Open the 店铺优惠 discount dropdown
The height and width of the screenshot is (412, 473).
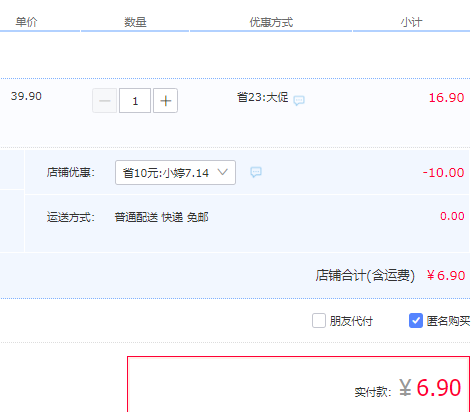[175, 173]
